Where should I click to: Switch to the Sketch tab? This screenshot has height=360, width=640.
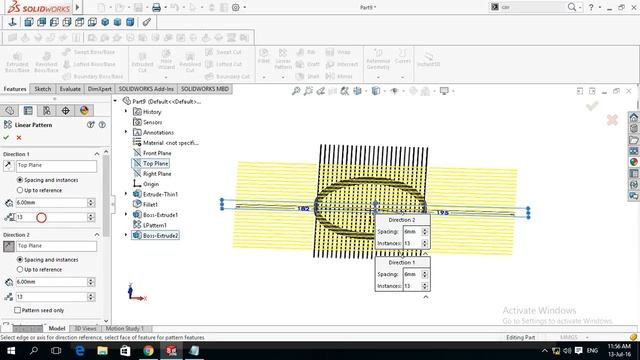pos(43,89)
